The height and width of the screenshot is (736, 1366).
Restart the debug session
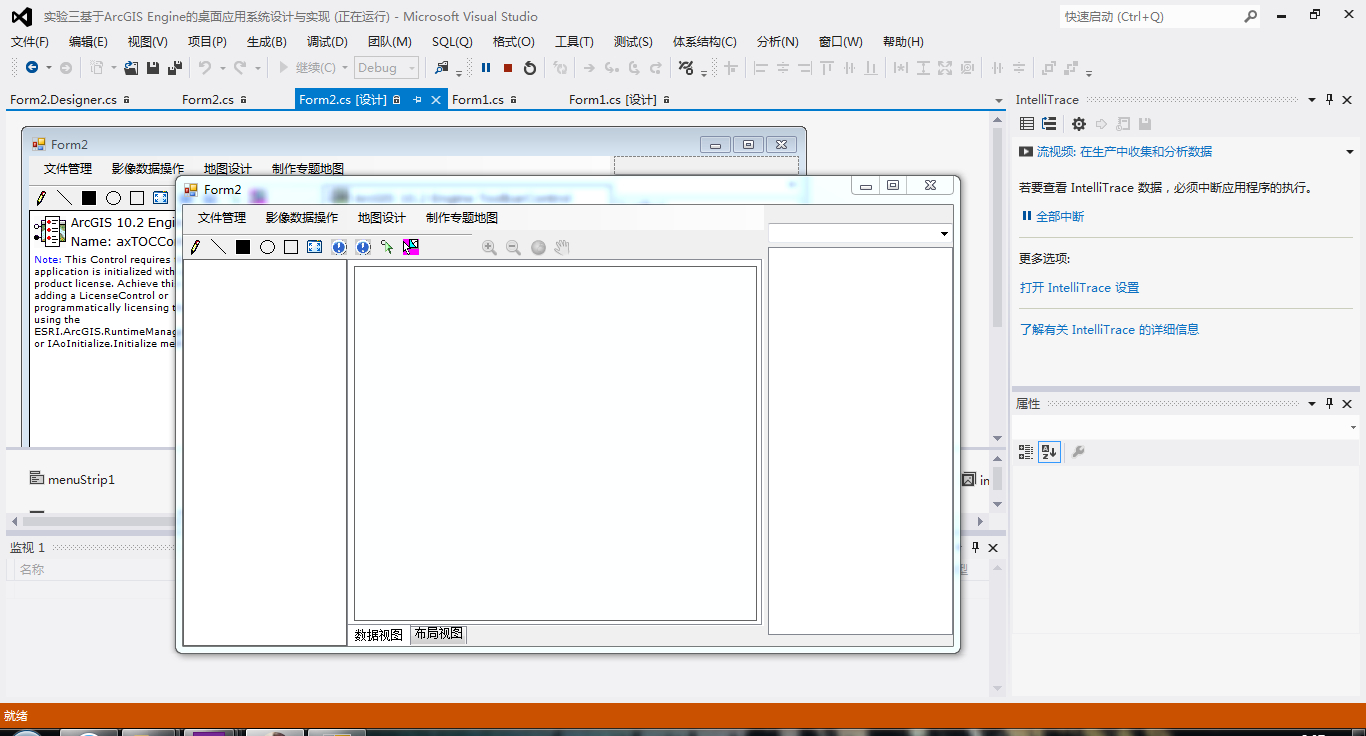[x=530, y=68]
